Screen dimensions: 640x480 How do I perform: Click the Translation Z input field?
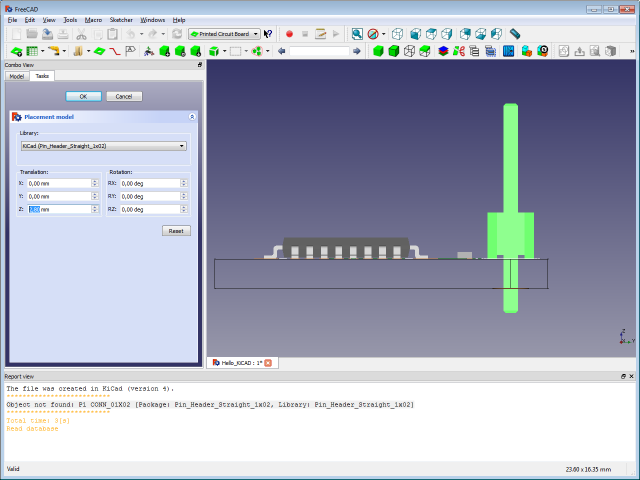[60, 209]
